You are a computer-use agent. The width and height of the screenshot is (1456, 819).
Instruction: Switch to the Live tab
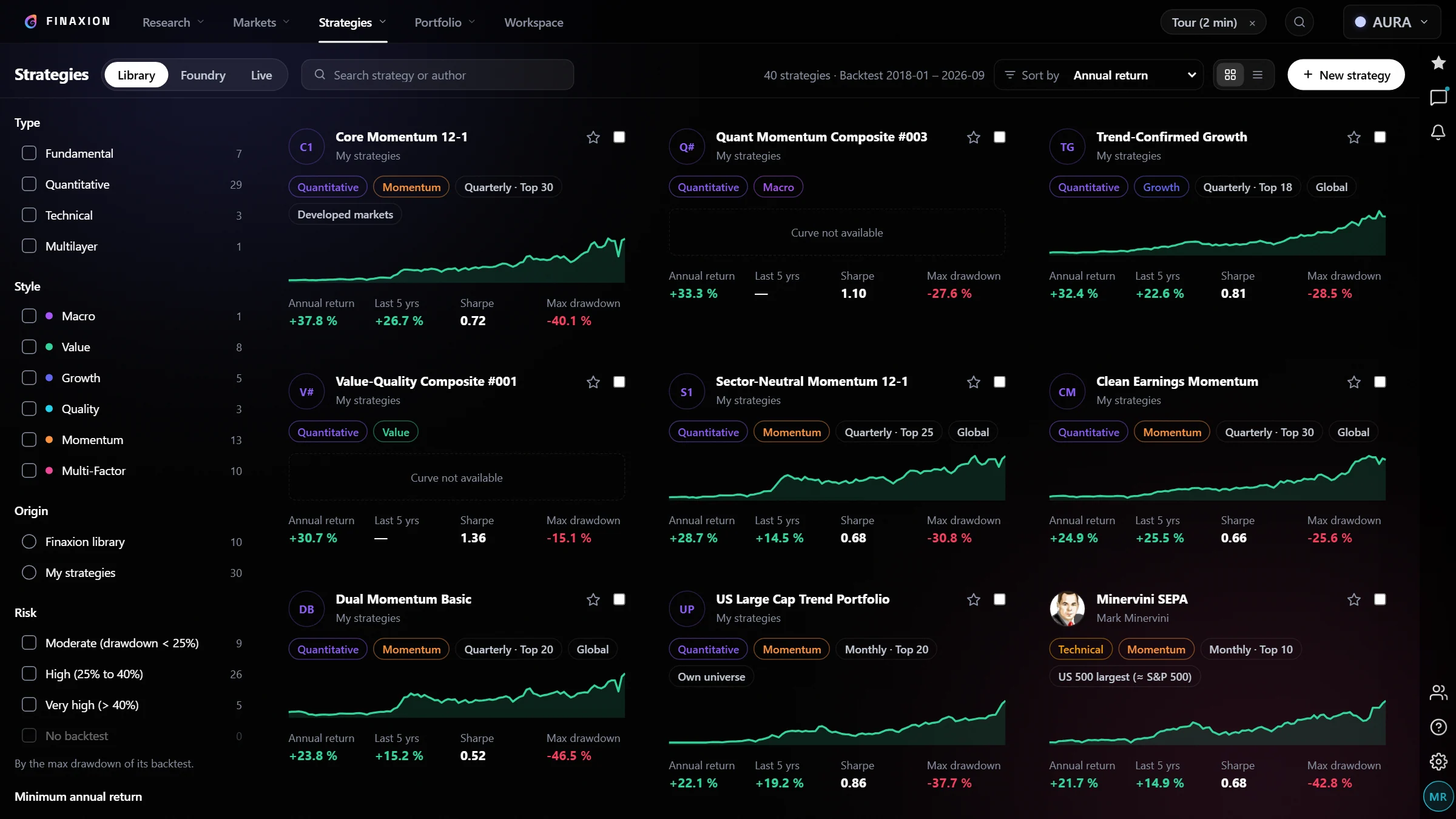(x=261, y=75)
